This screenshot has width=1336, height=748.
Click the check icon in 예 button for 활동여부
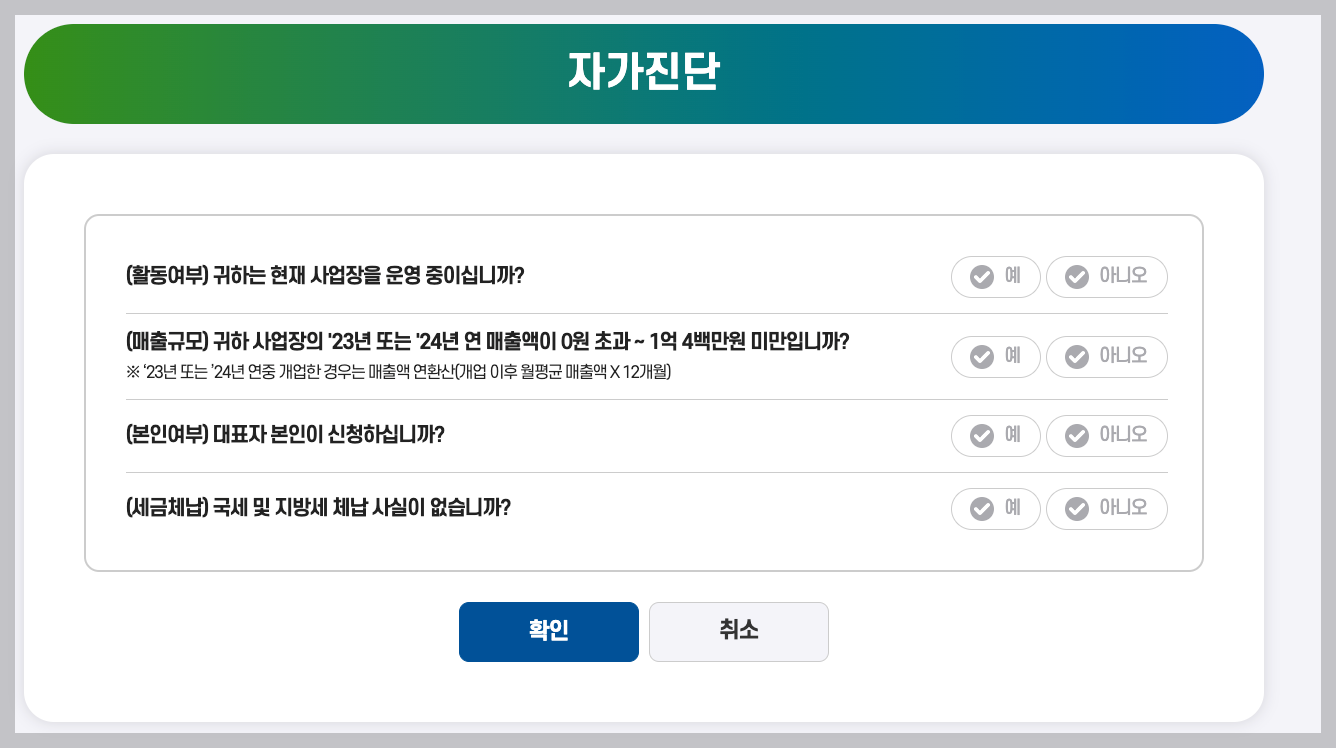click(x=981, y=277)
